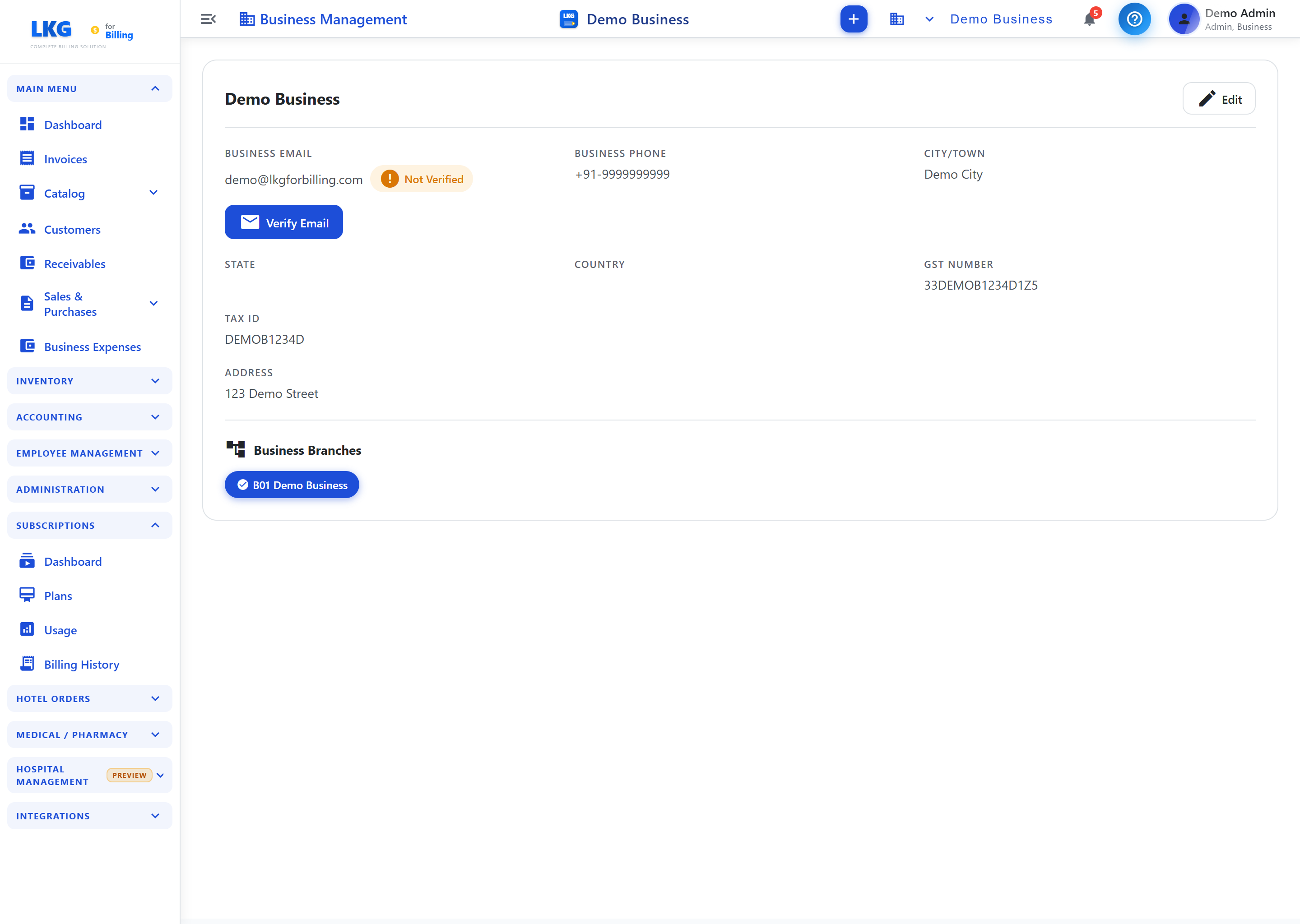The height and width of the screenshot is (924, 1300).
Task: Click the demo@lkgforbilling.com email text
Action: point(294,180)
